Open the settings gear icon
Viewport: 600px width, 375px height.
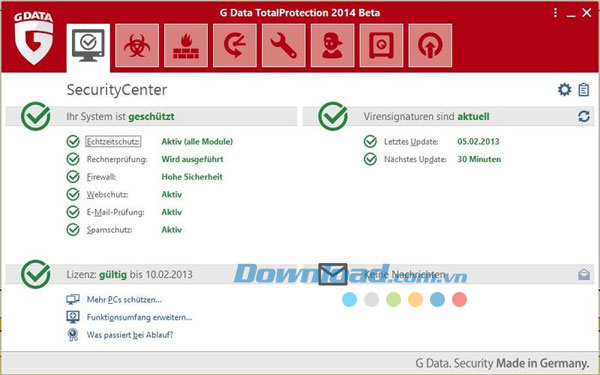564,90
